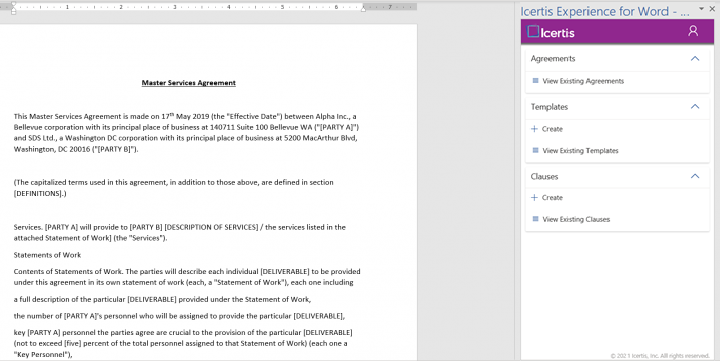Create a new clause
The height and width of the screenshot is (361, 720).
click(552, 197)
